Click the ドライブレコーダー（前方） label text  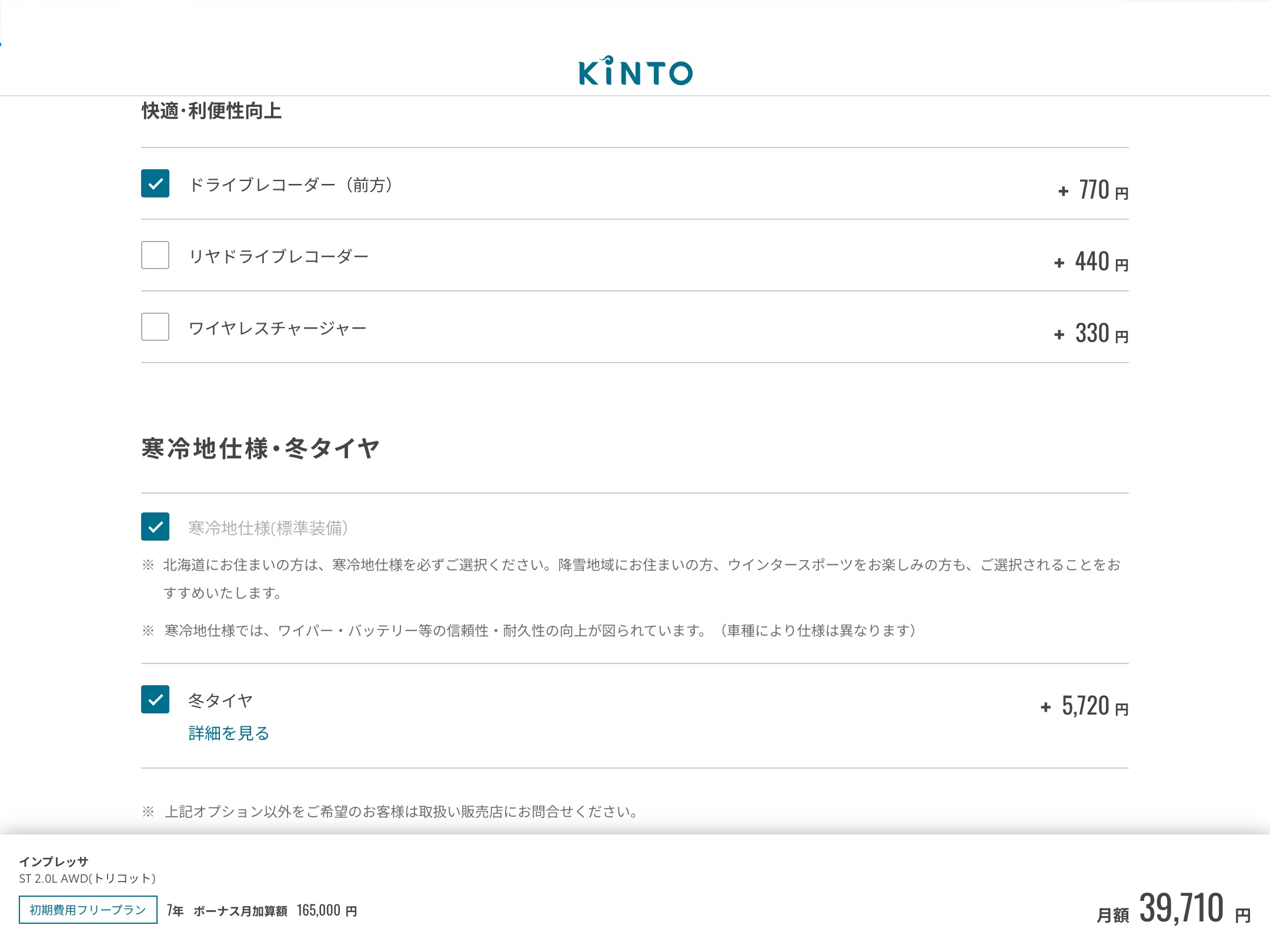pyautogui.click(x=291, y=185)
